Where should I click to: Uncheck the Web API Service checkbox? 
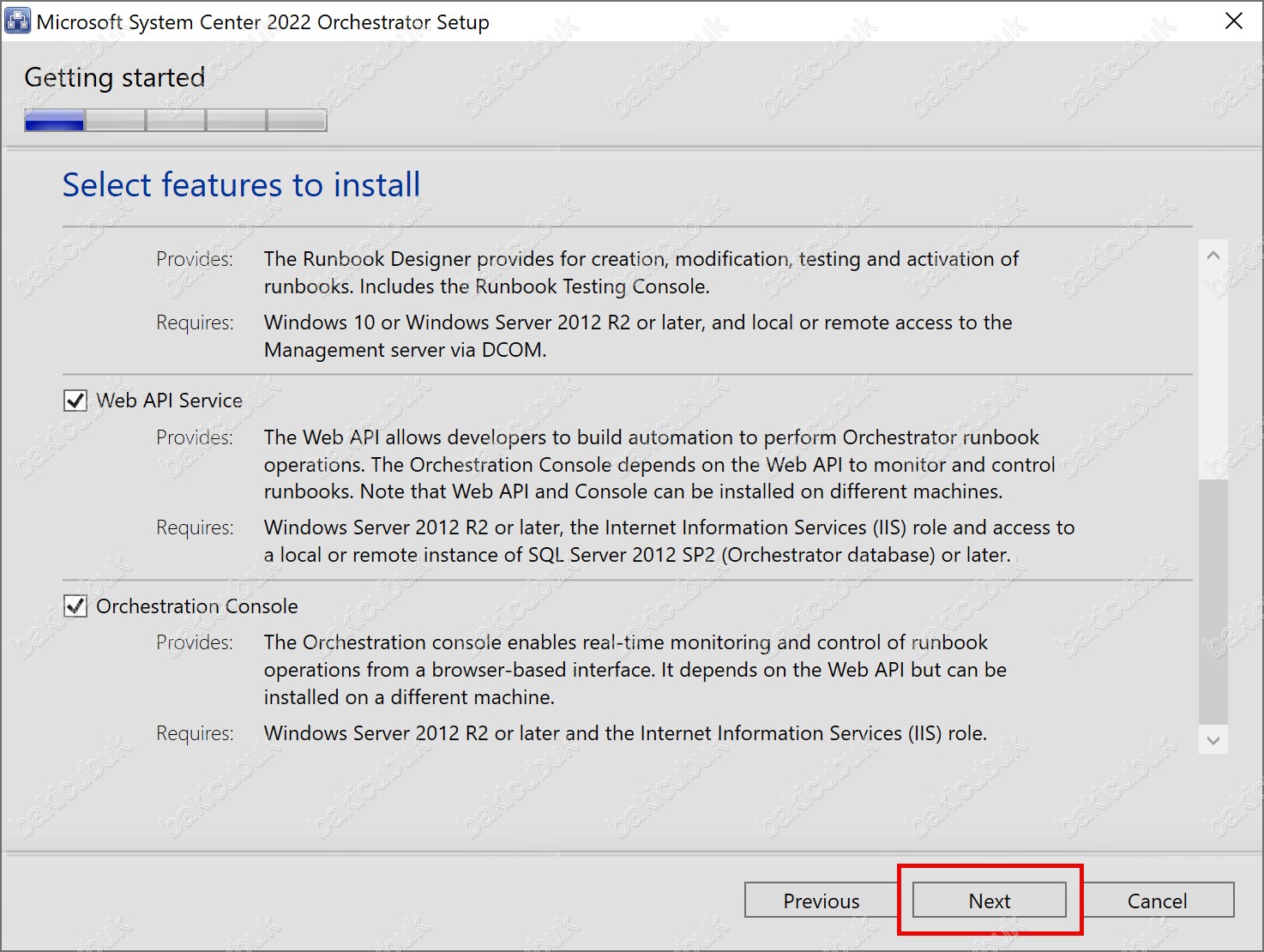tap(75, 401)
